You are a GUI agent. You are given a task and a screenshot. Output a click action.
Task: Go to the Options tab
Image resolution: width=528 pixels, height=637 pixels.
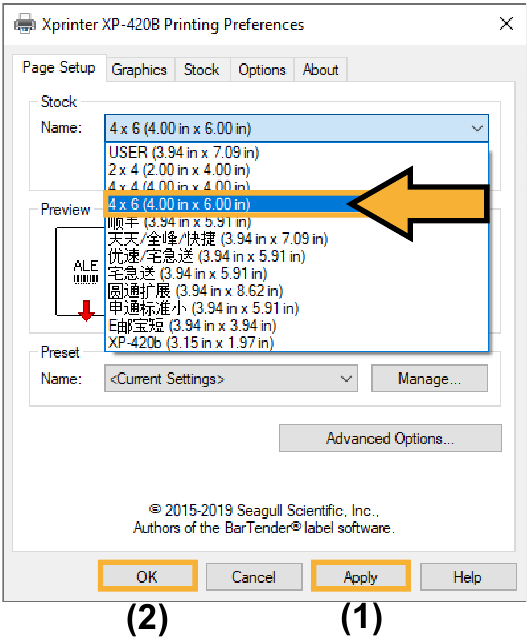[262, 69]
